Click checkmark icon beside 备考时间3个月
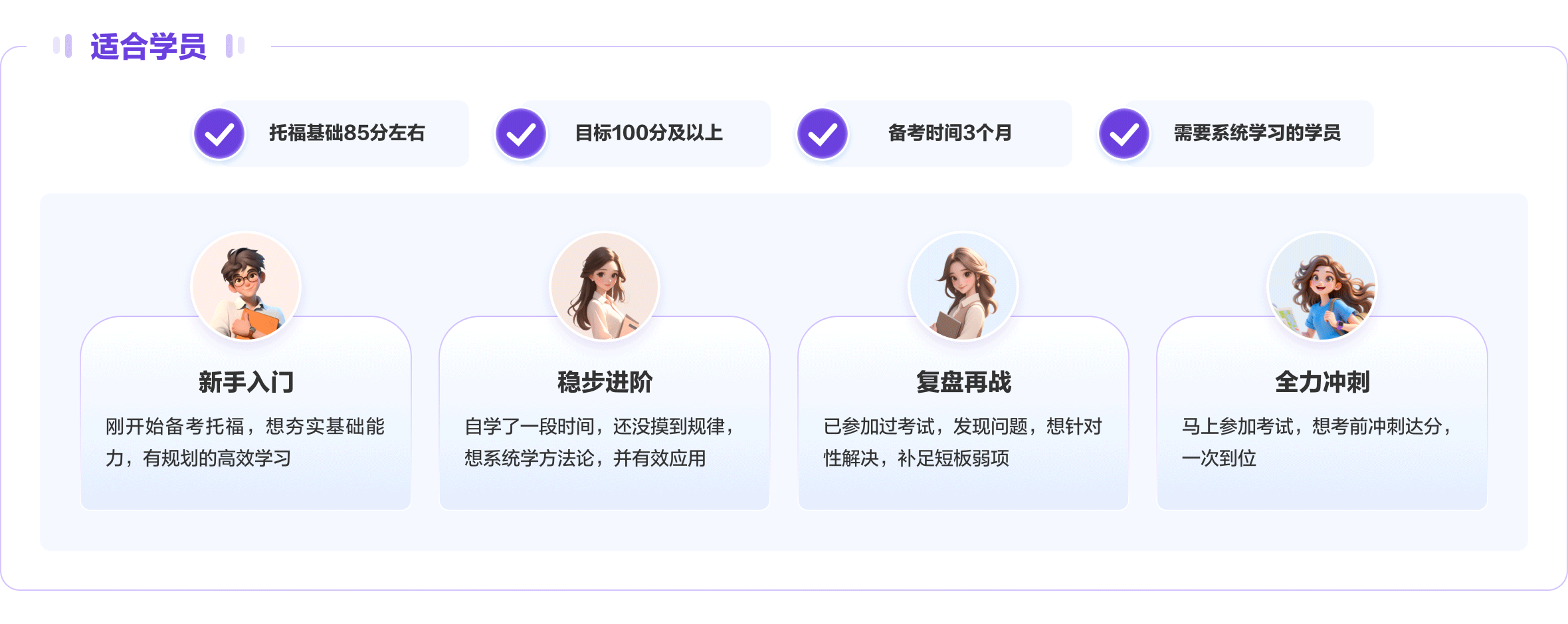 pyautogui.click(x=823, y=134)
